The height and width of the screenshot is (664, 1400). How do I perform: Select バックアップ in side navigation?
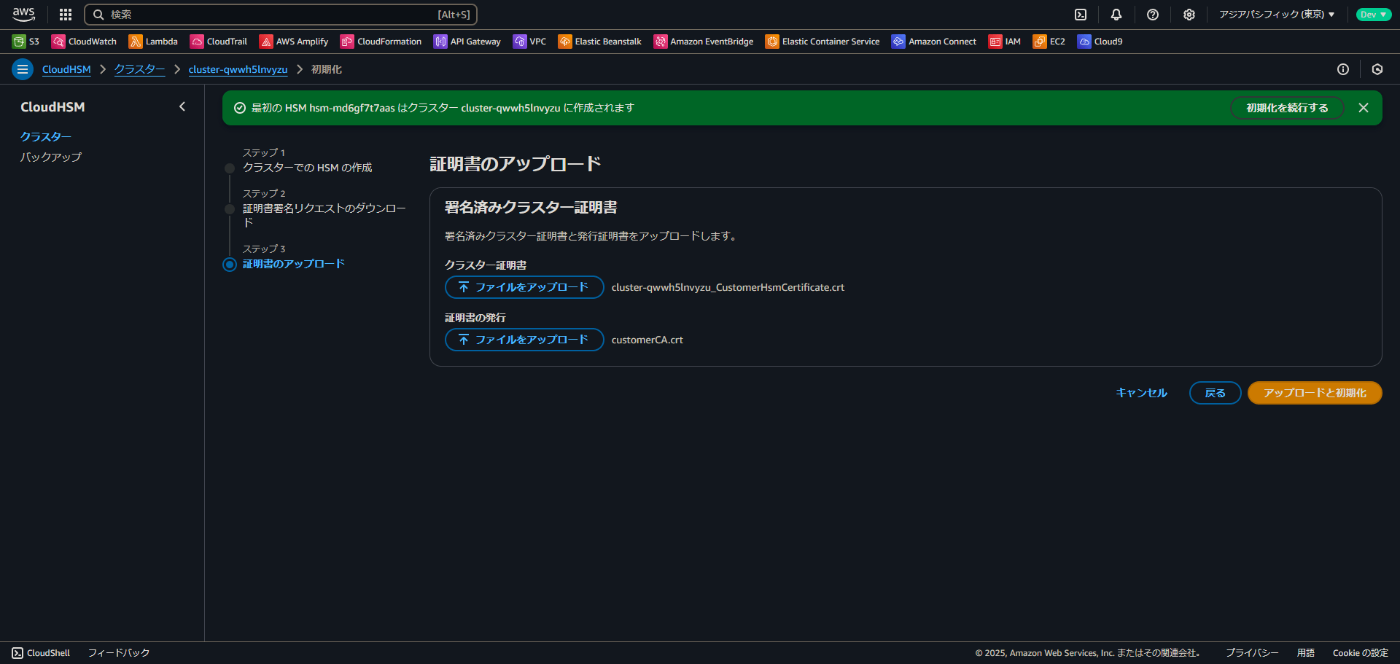click(x=51, y=157)
